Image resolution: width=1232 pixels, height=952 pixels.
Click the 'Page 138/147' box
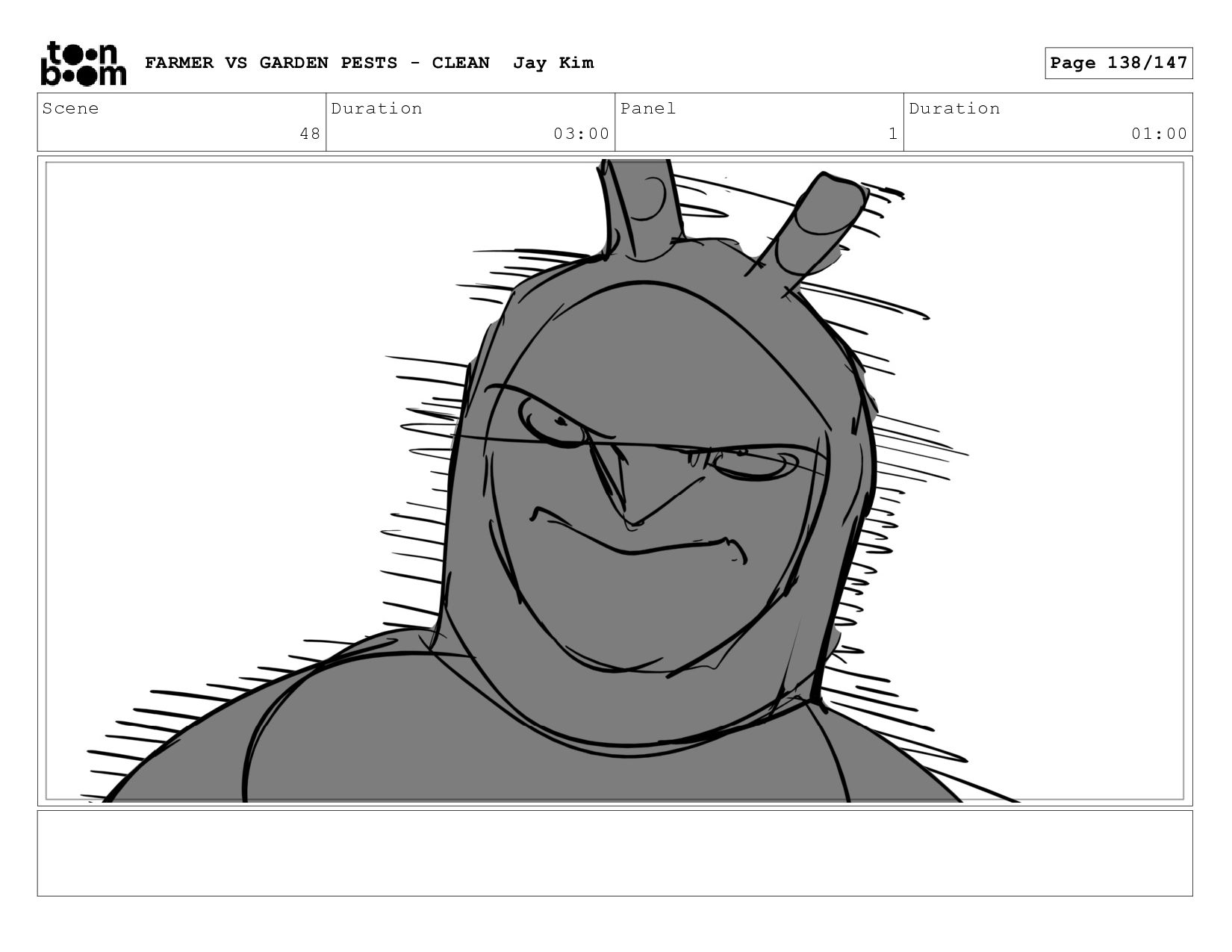pos(1119,63)
